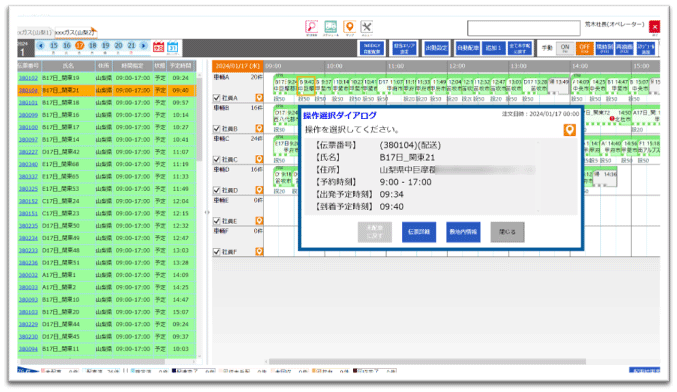This screenshot has height=392, width=677.
Task: Toggle the 社員C checkbox
Action: (x=217, y=159)
